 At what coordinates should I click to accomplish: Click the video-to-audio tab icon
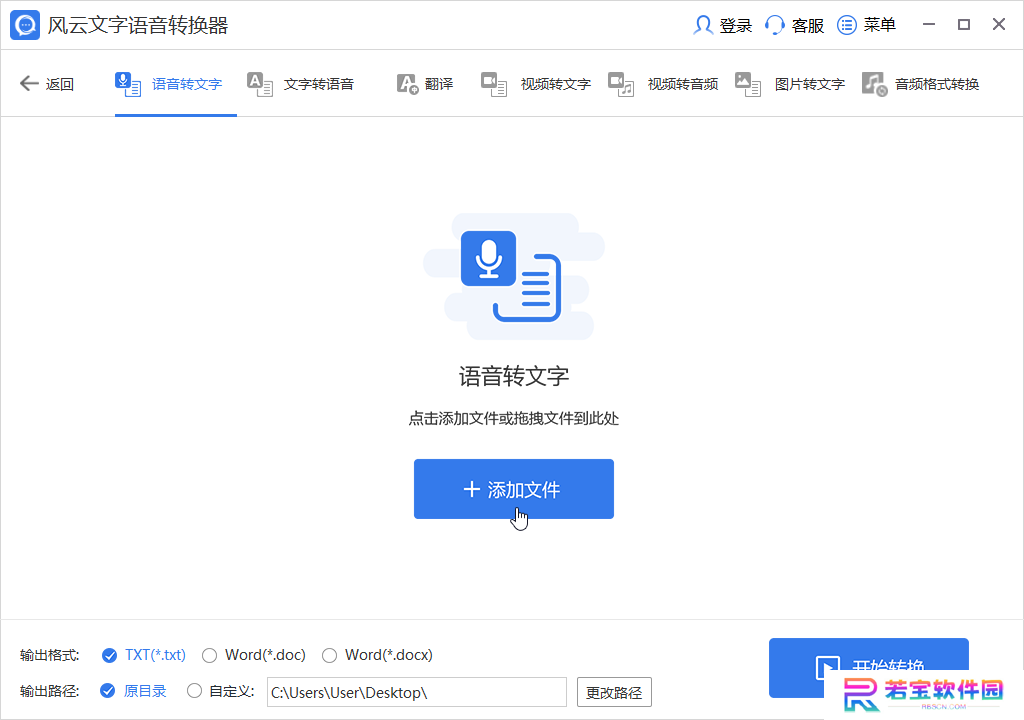tap(621, 84)
